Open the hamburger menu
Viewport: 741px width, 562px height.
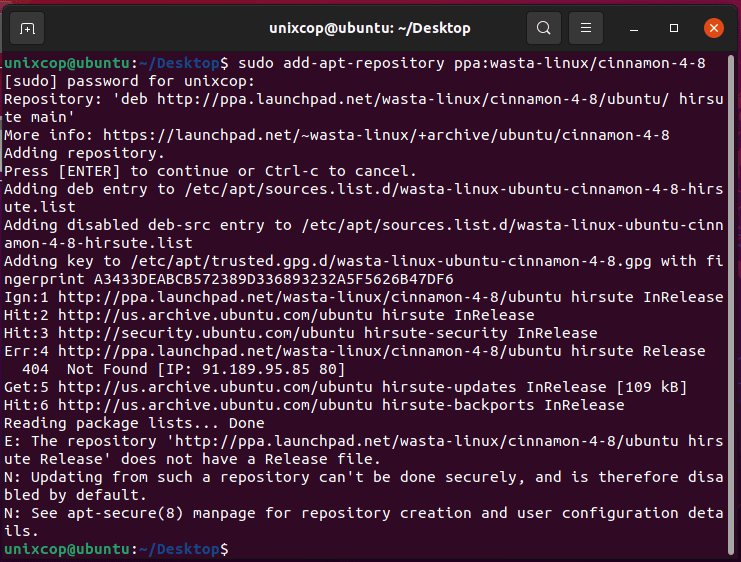(586, 28)
